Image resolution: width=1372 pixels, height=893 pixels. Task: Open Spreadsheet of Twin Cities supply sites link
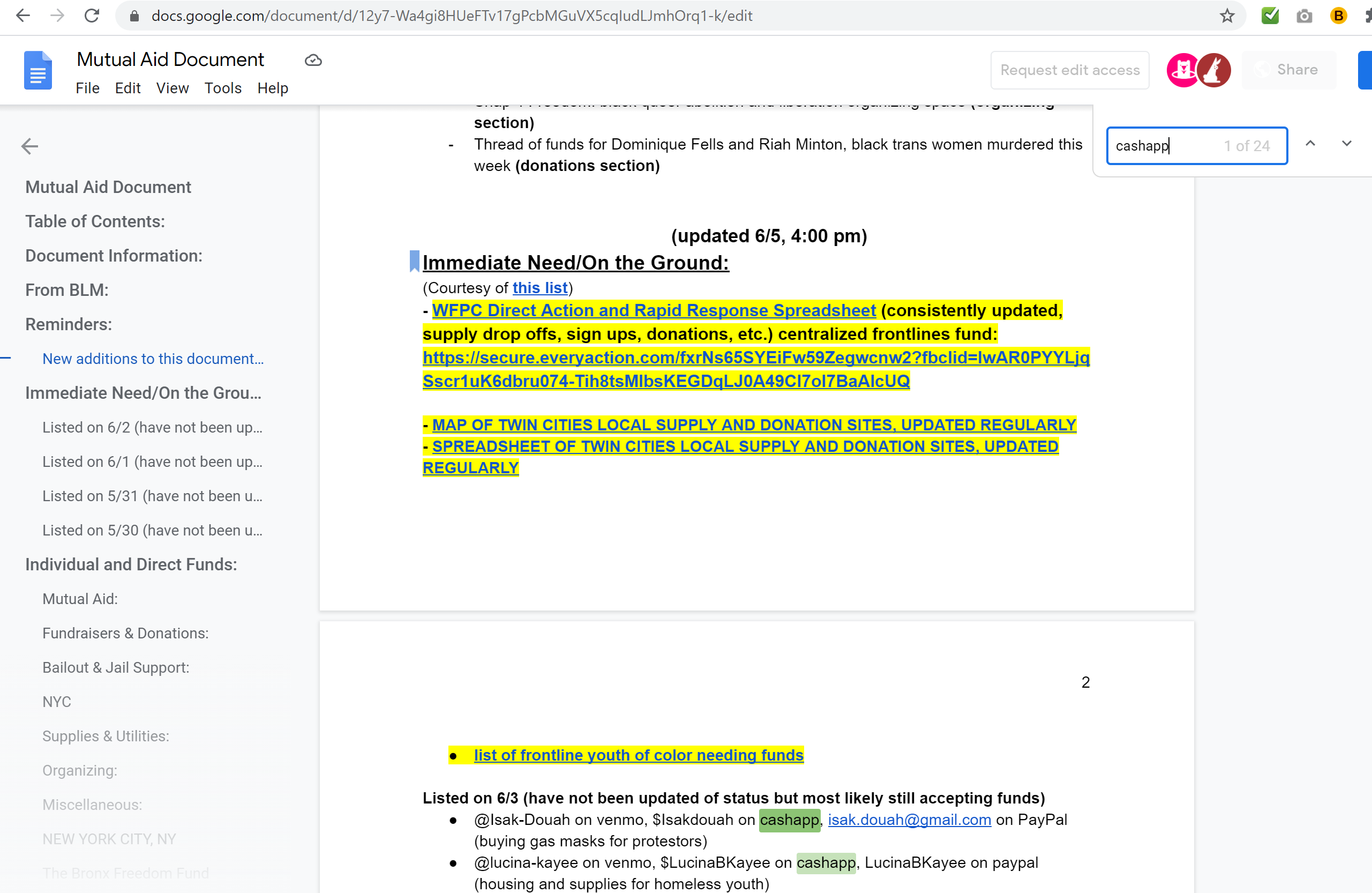pos(741,457)
